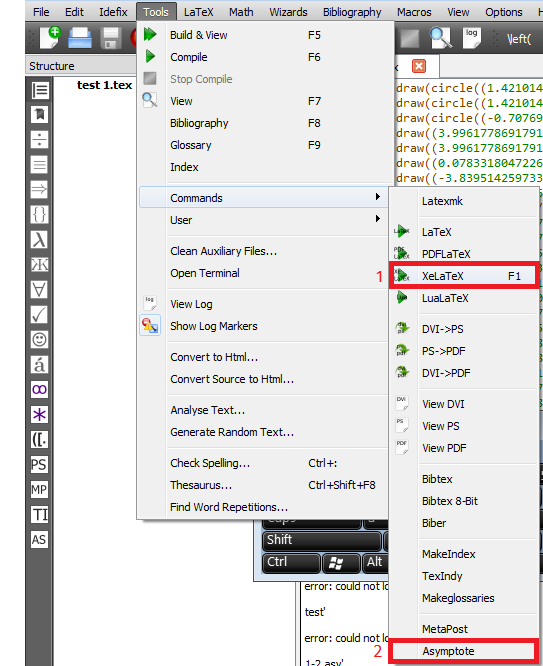The image size is (543, 666).
Task: Select Convert to Html menu entry
Action: pyautogui.click(x=263, y=357)
